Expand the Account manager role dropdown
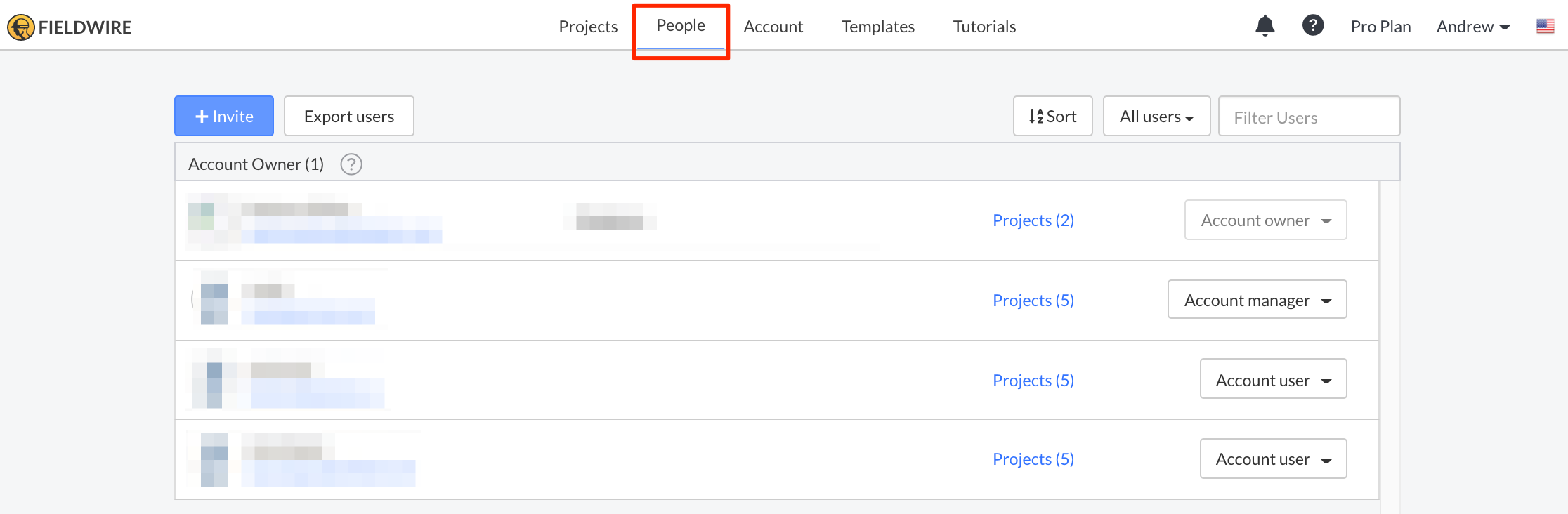 pyautogui.click(x=1257, y=300)
